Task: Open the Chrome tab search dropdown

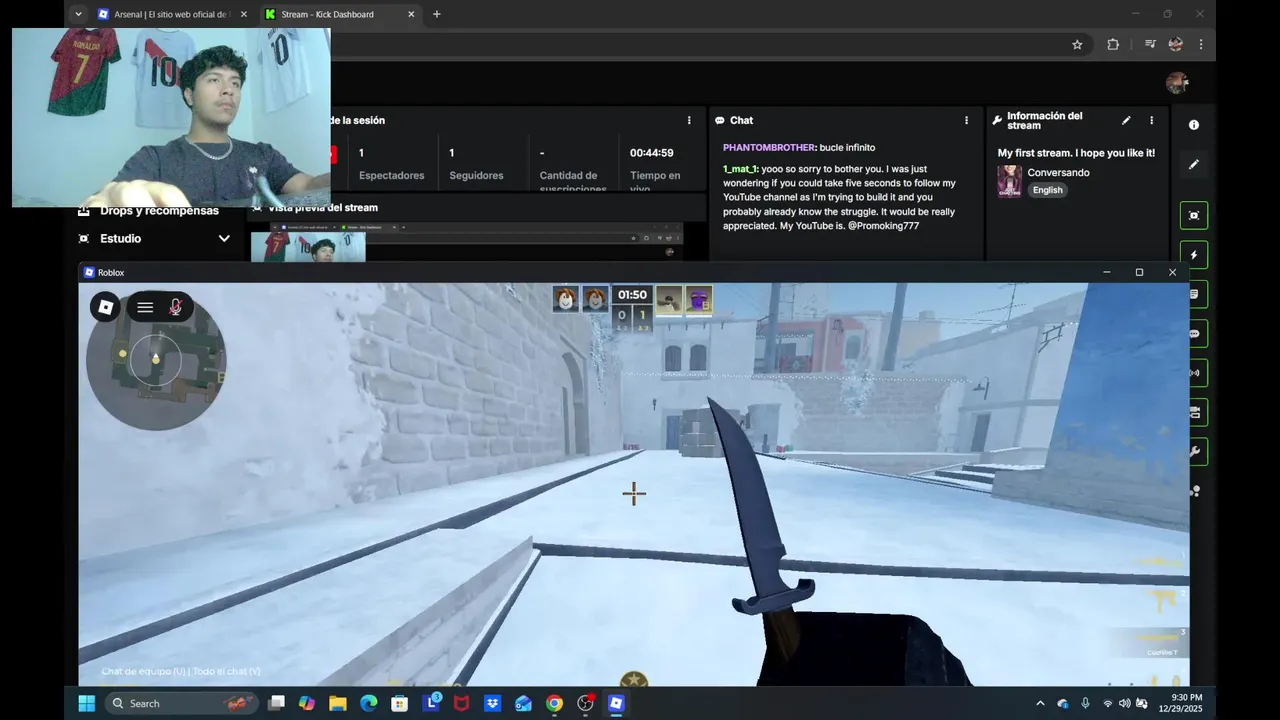Action: click(78, 14)
